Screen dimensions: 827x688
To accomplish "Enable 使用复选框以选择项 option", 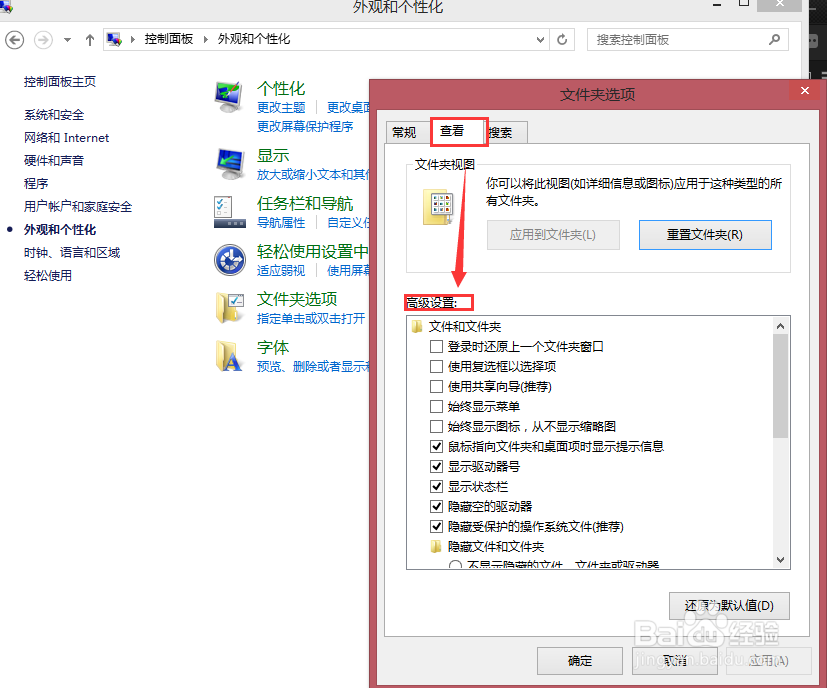I will [436, 366].
